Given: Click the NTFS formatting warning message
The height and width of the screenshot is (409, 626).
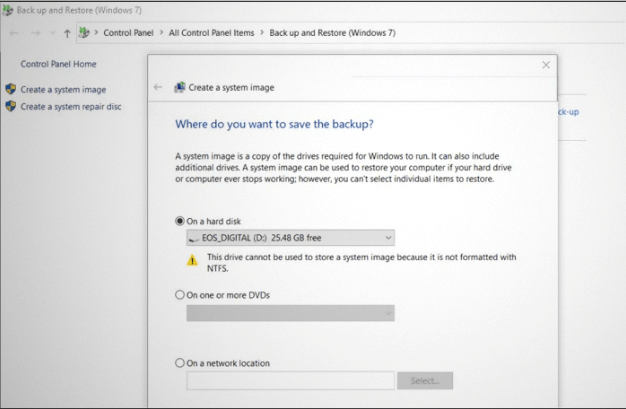Looking at the screenshot, I should pyautogui.click(x=361, y=262).
